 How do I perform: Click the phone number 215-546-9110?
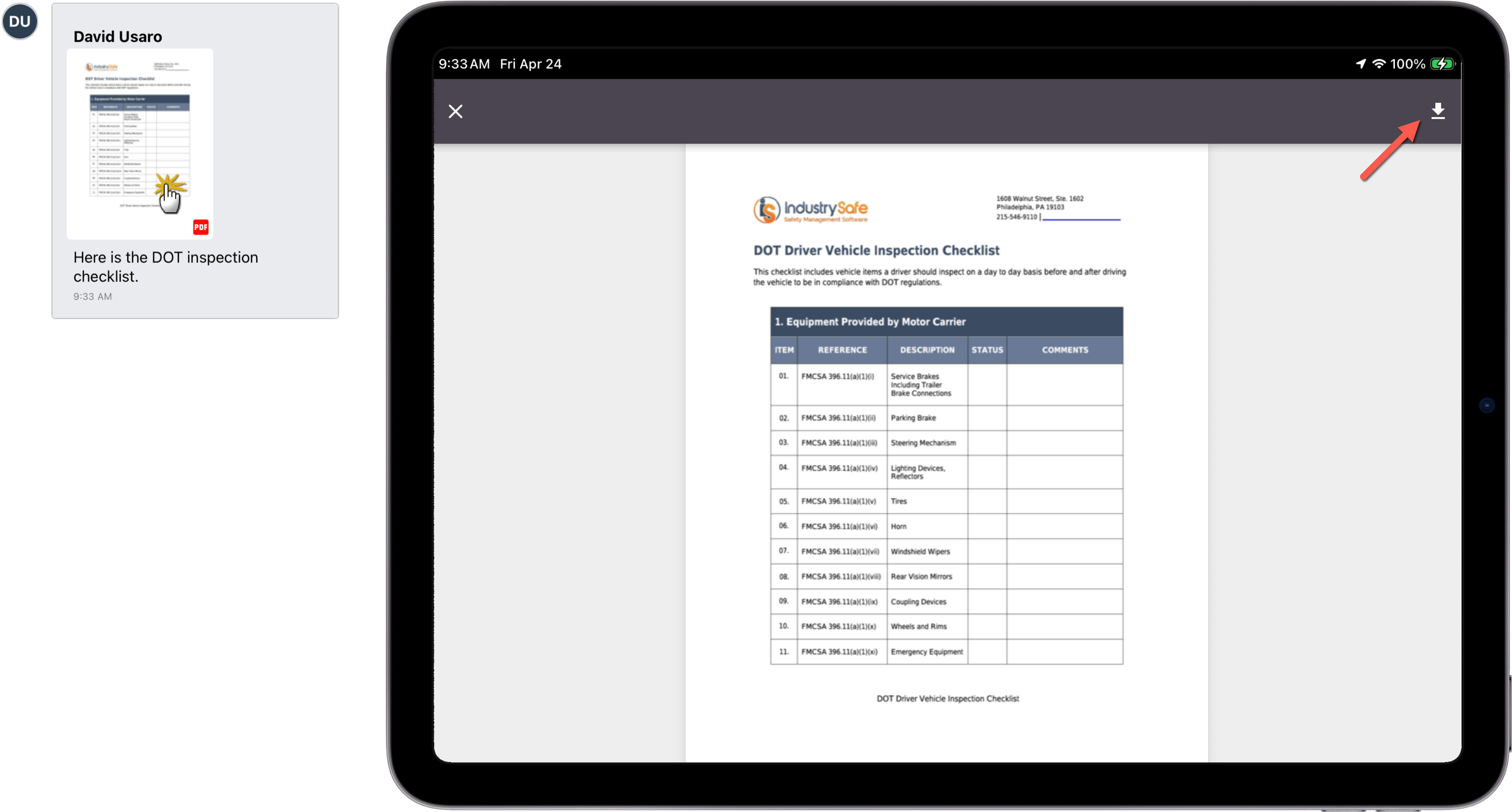pyautogui.click(x=1017, y=217)
